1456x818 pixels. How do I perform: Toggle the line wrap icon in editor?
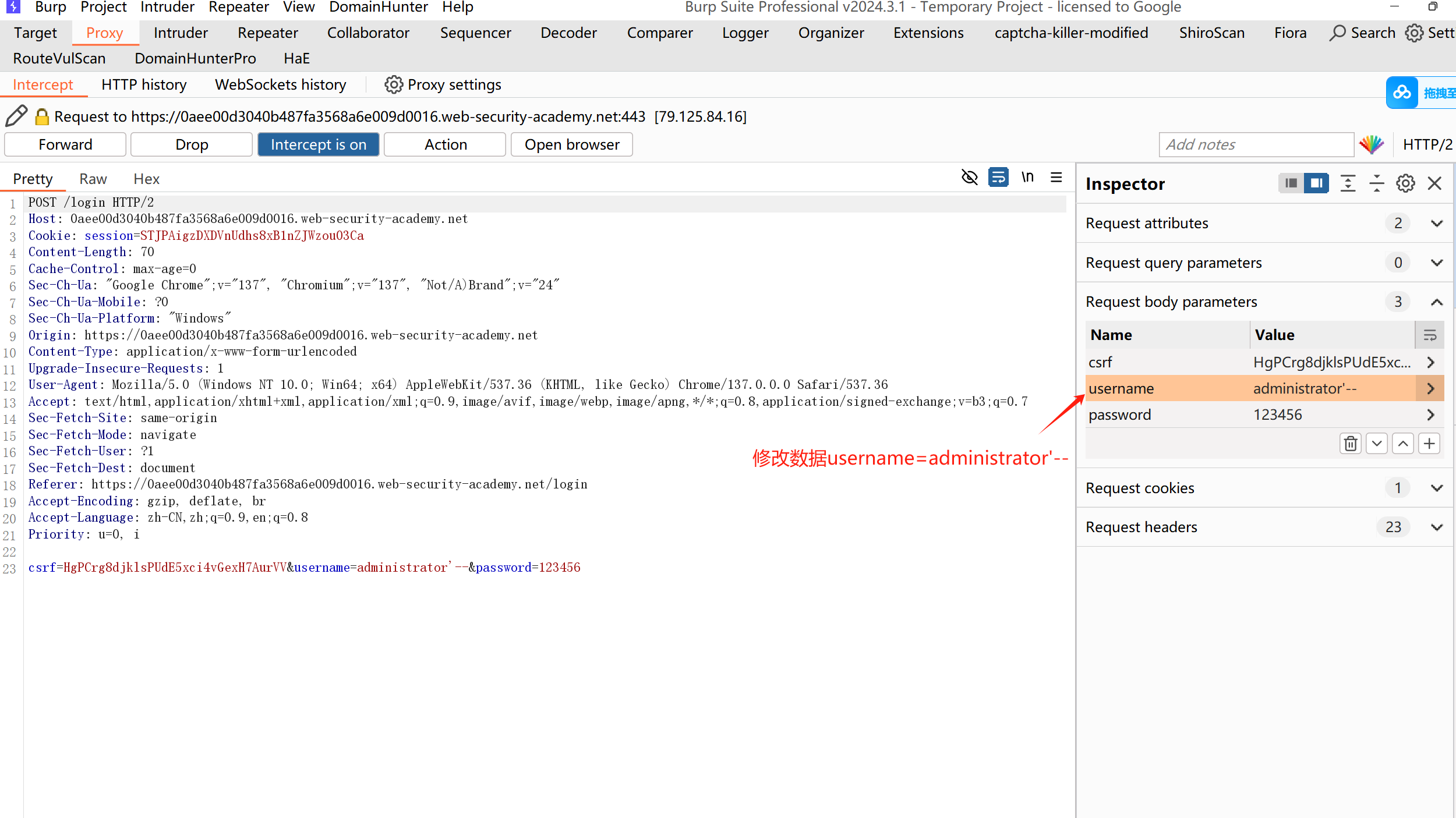click(x=998, y=177)
